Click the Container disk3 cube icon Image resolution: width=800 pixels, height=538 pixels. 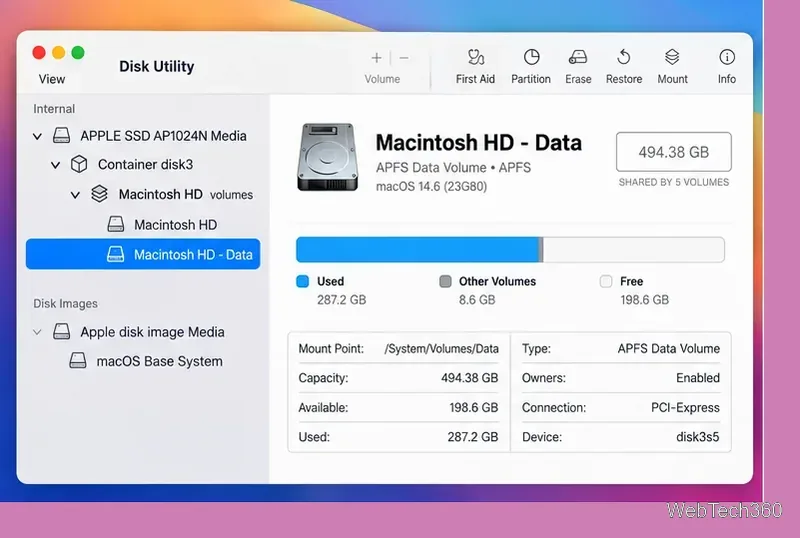point(79,164)
